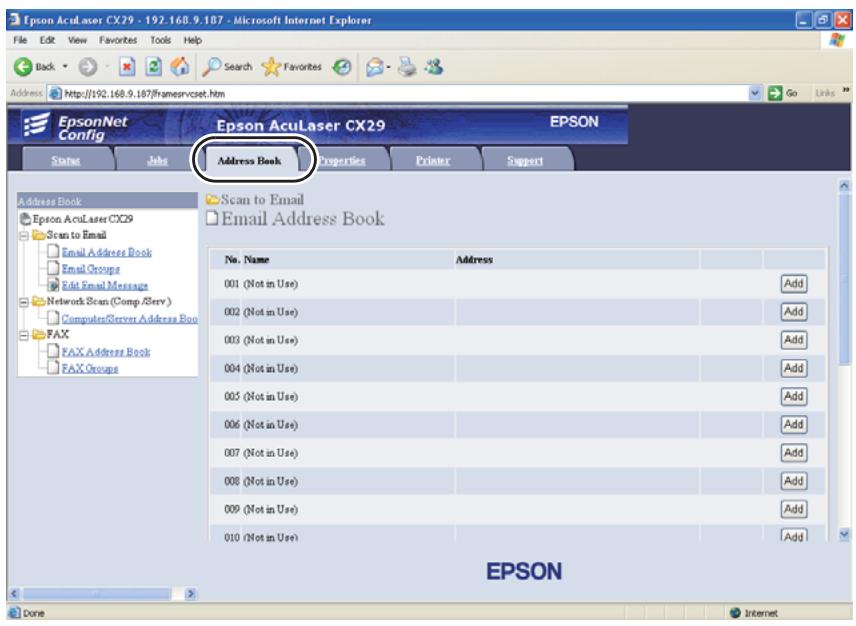Switch to the Support tab
This screenshot has width=856, height=626.
[525, 160]
